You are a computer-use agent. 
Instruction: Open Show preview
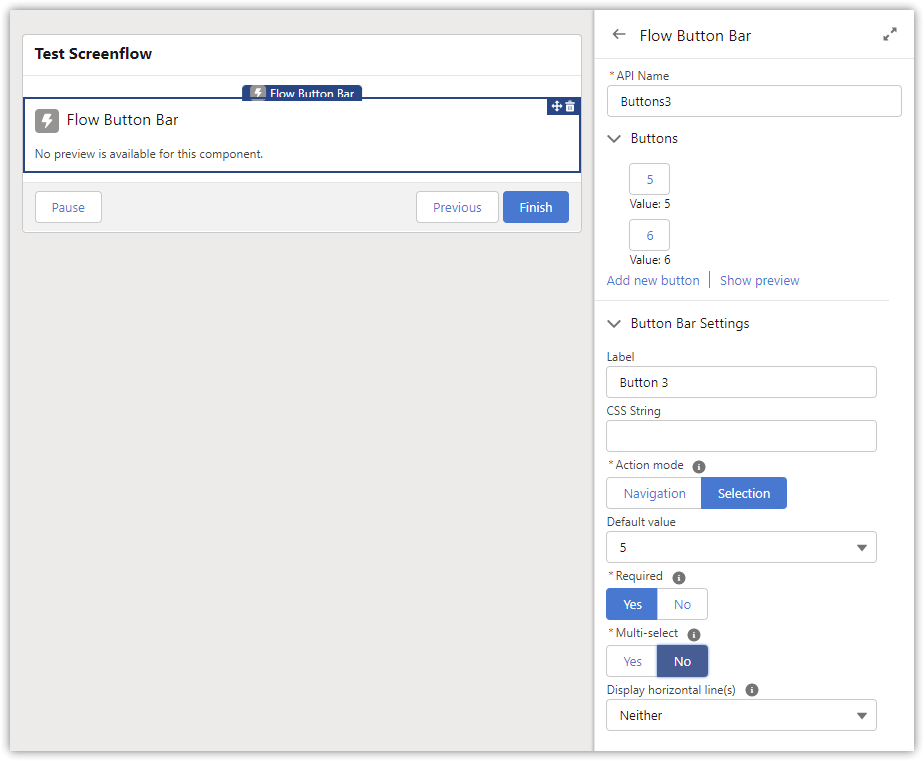pyautogui.click(x=759, y=280)
